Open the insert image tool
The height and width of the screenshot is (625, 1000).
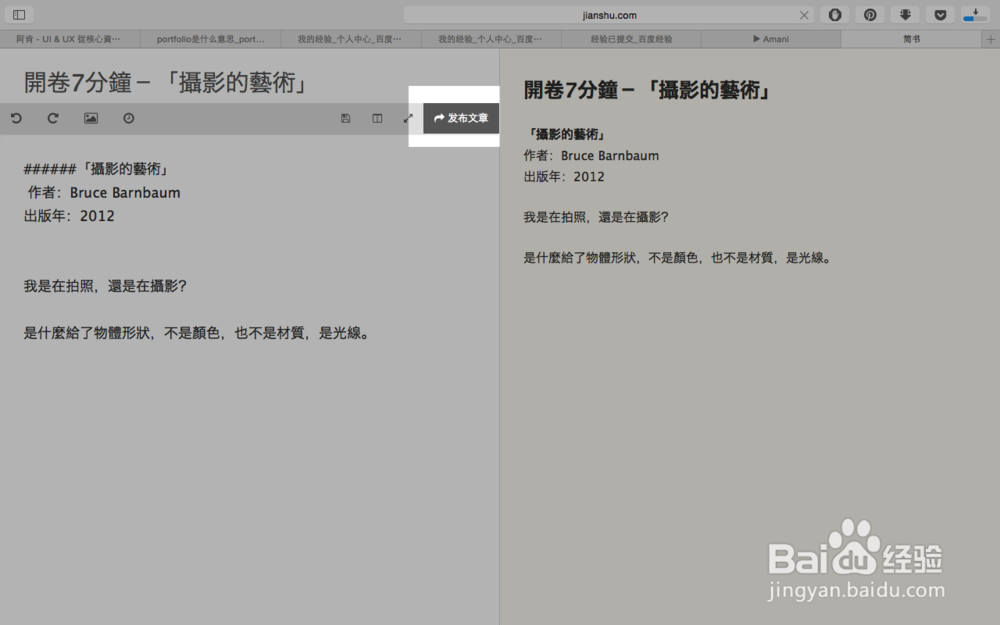coord(90,118)
